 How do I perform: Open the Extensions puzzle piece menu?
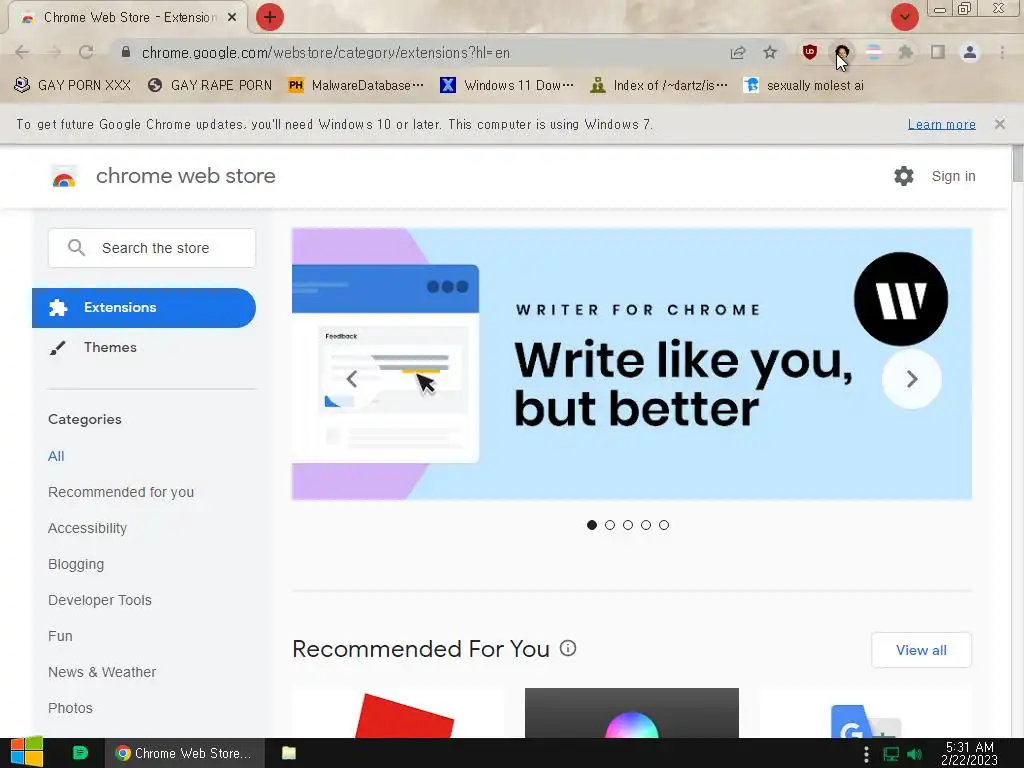point(906,52)
